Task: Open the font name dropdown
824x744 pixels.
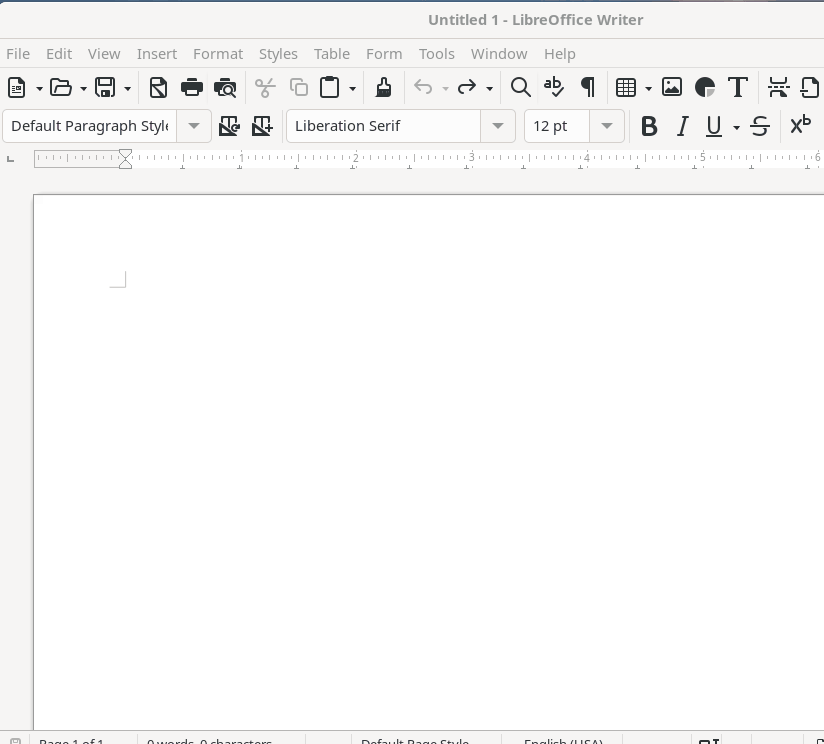Action: pos(497,125)
